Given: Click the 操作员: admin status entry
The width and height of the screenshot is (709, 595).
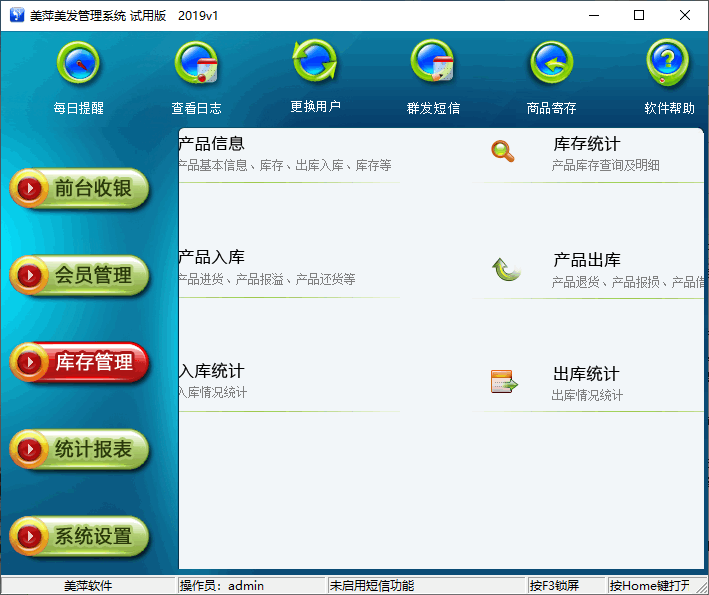Looking at the screenshot, I should tap(251, 586).
